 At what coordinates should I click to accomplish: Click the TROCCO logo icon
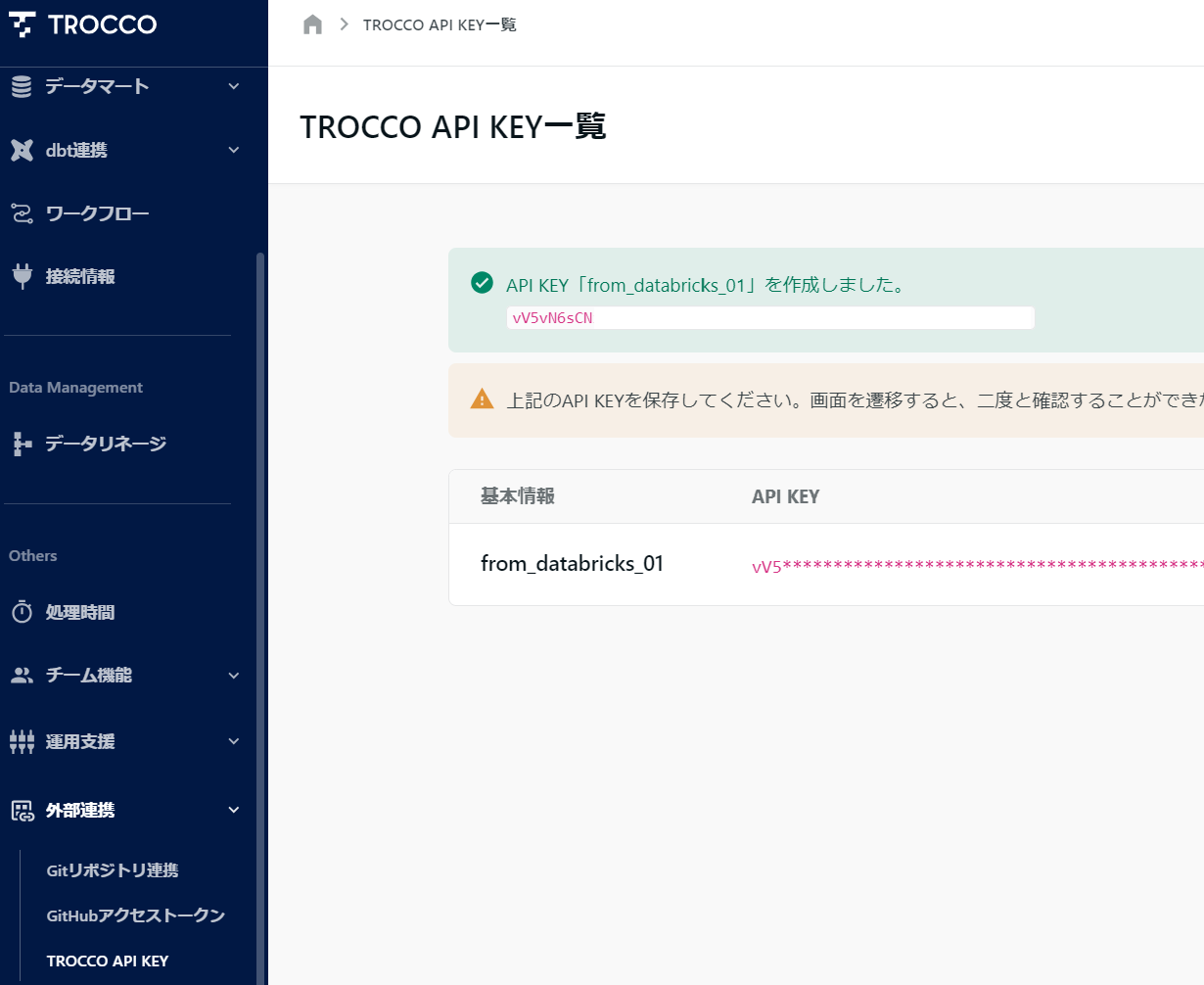point(22,24)
